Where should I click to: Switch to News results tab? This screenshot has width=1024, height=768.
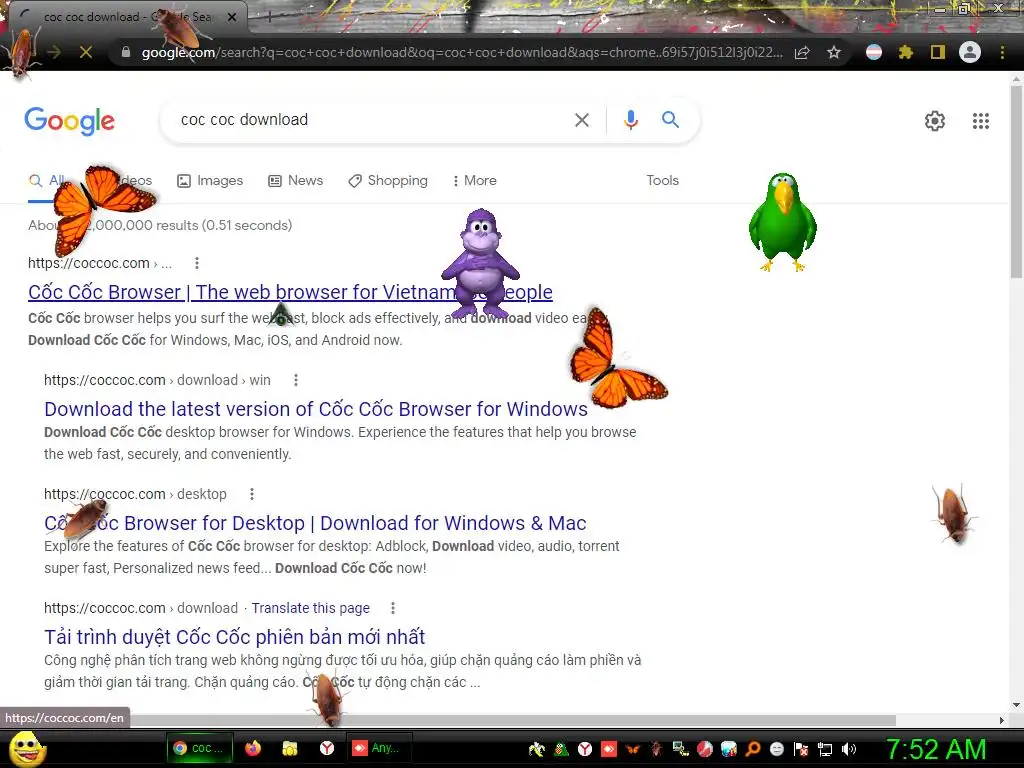296,180
